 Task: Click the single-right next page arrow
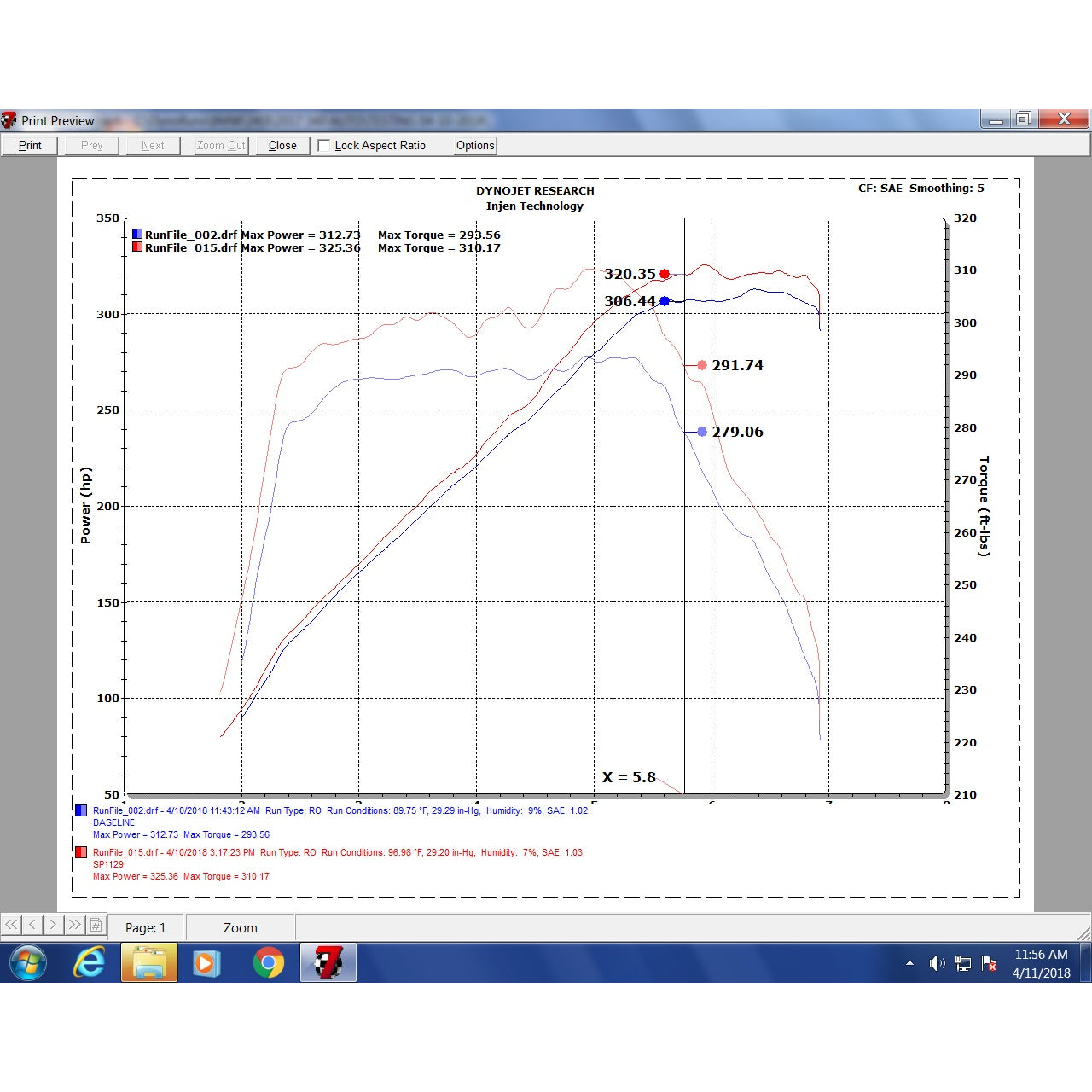point(53,925)
